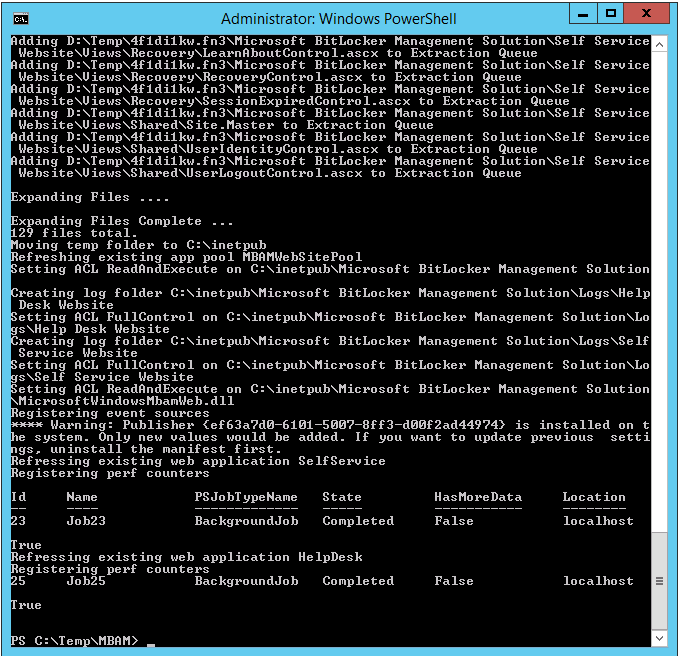Click 'Registering event sources' line
Screen dimensions: 679x656
[110, 413]
